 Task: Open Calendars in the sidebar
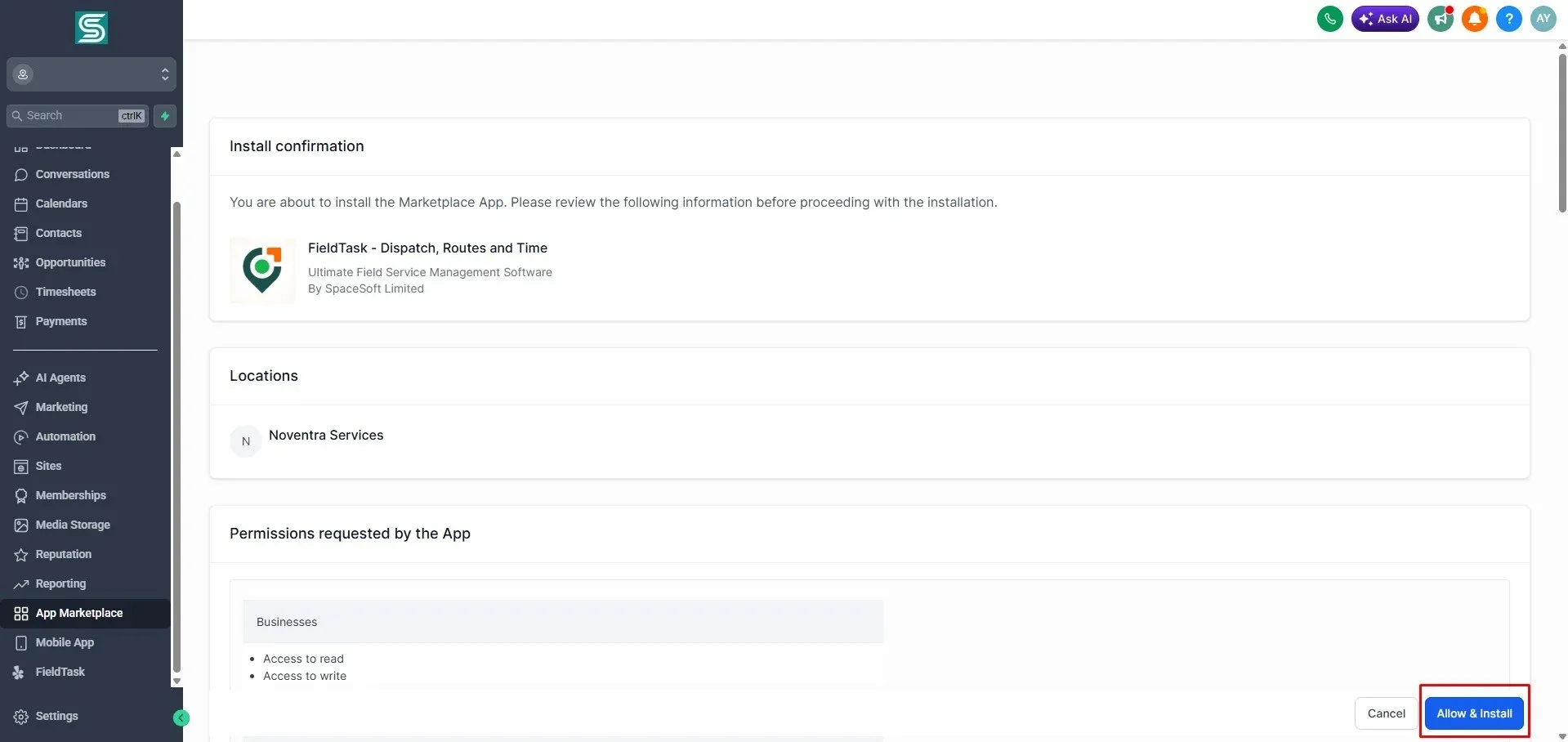pyautogui.click(x=85, y=204)
